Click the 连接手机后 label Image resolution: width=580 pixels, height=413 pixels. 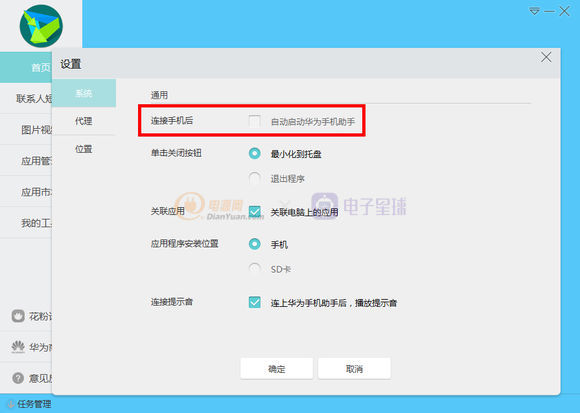[172, 121]
